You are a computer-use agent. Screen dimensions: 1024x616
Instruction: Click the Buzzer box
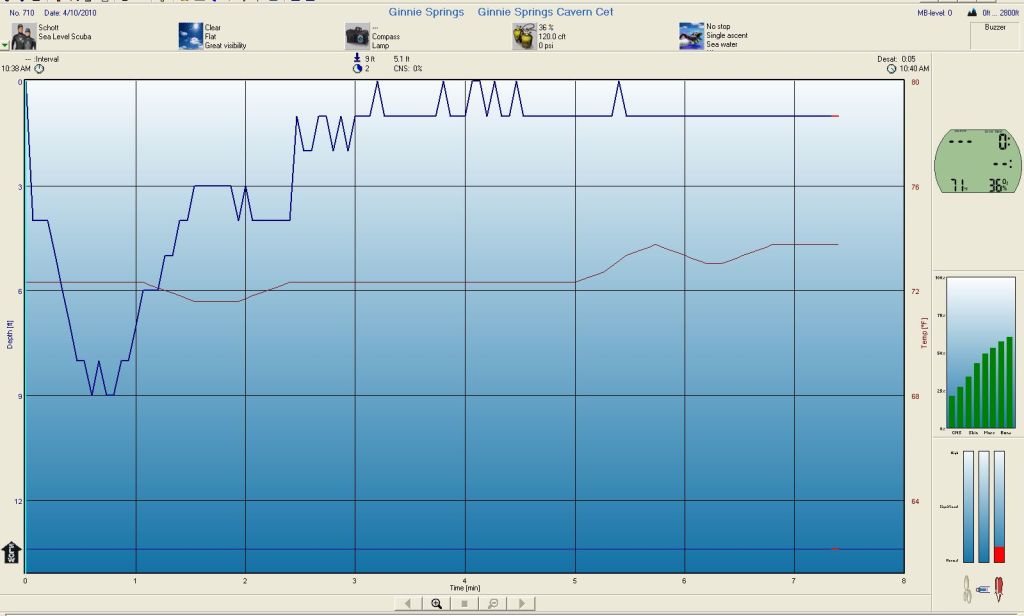point(995,37)
